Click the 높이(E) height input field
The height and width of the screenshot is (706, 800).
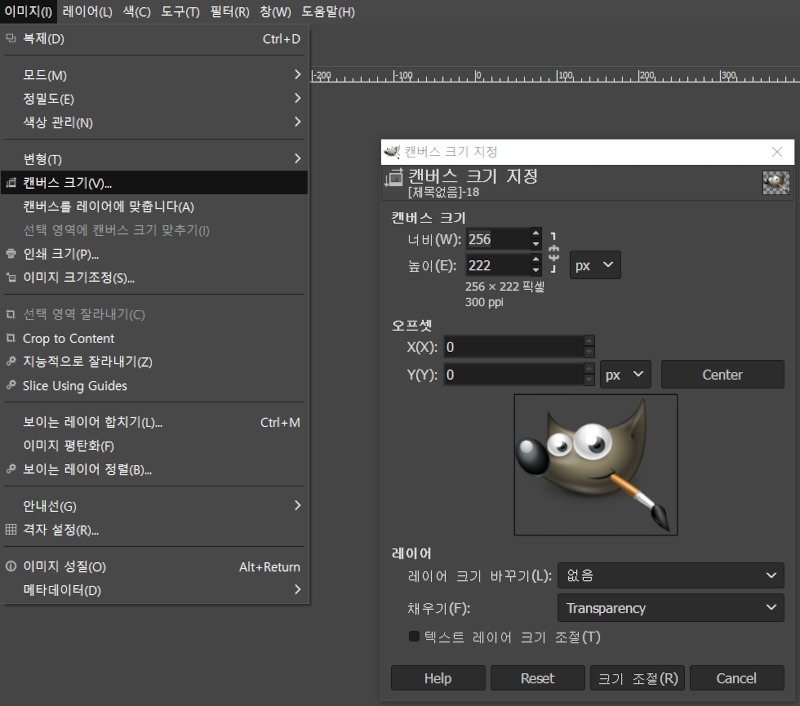(497, 265)
